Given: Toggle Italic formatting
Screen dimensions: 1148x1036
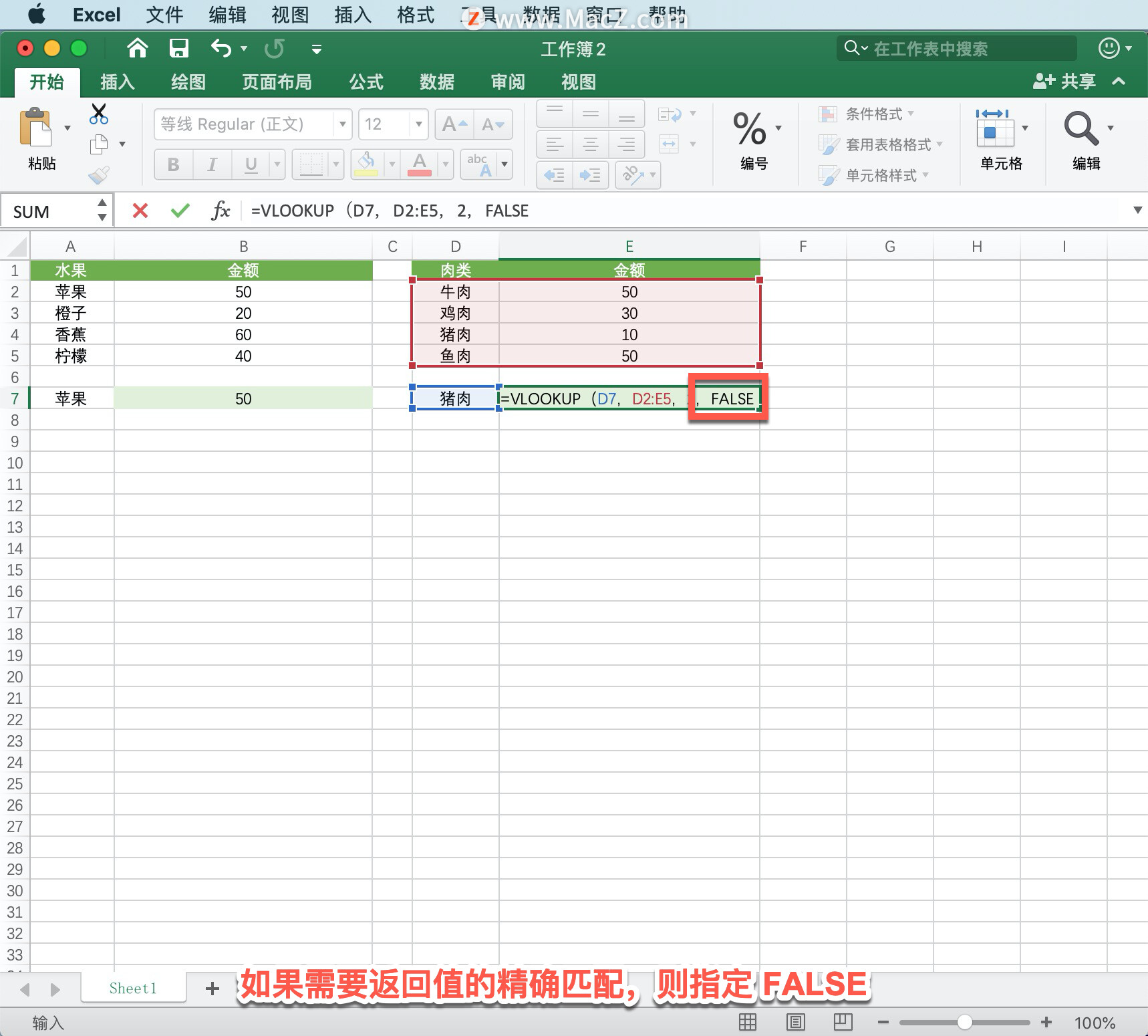Looking at the screenshot, I should point(212,164).
